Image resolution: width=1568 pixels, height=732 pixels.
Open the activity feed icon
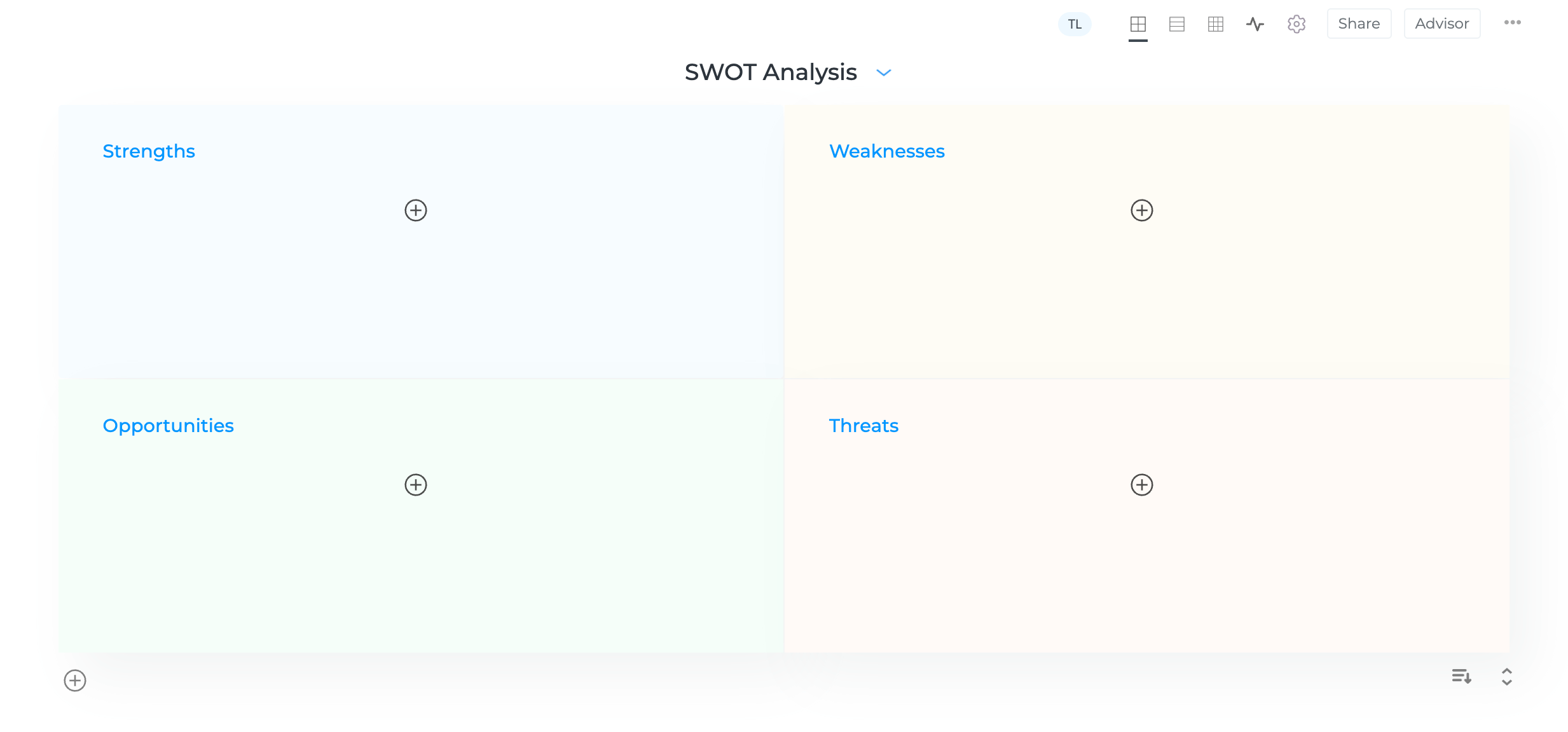tap(1255, 24)
